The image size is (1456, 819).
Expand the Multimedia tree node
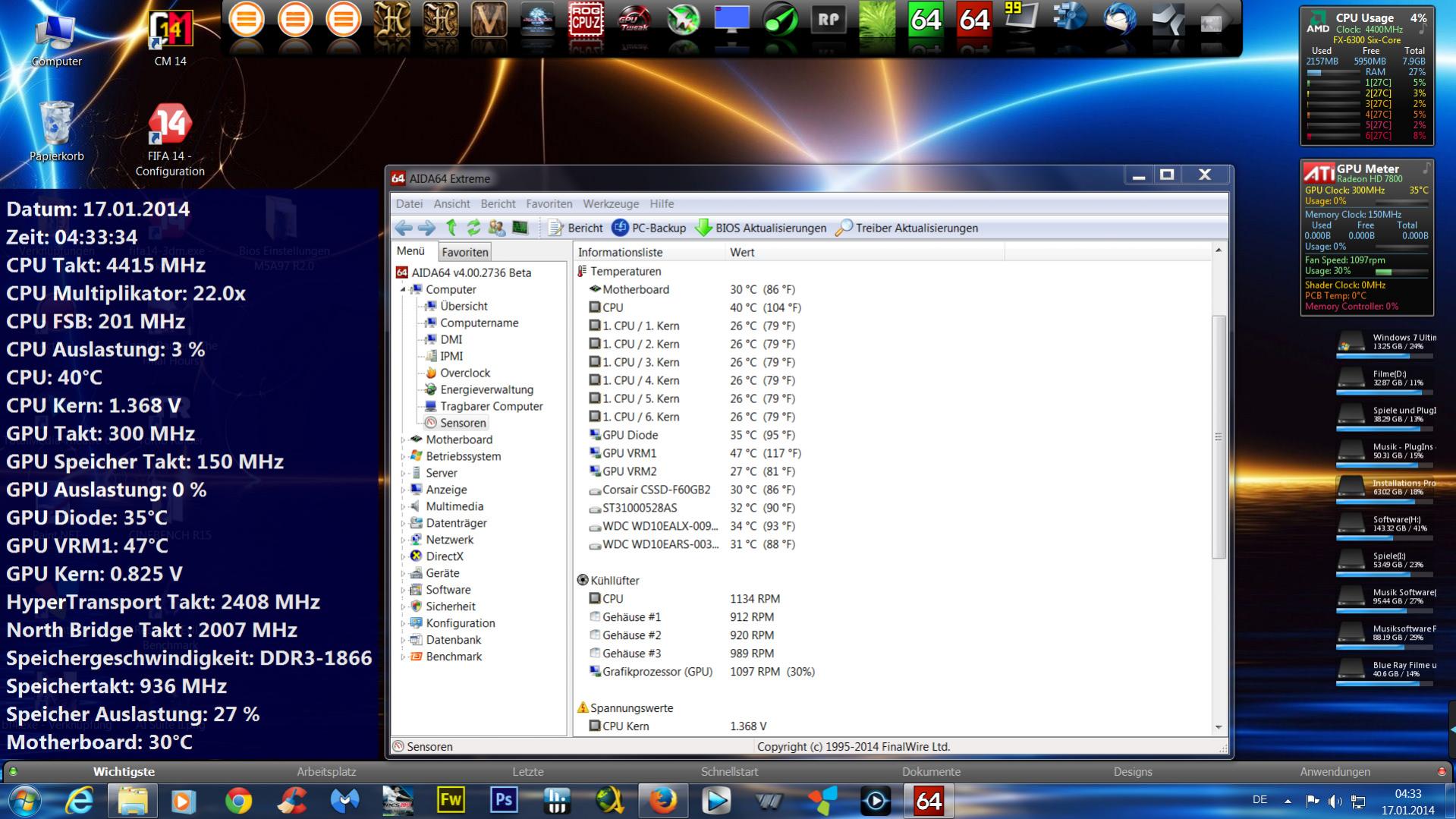click(x=404, y=506)
